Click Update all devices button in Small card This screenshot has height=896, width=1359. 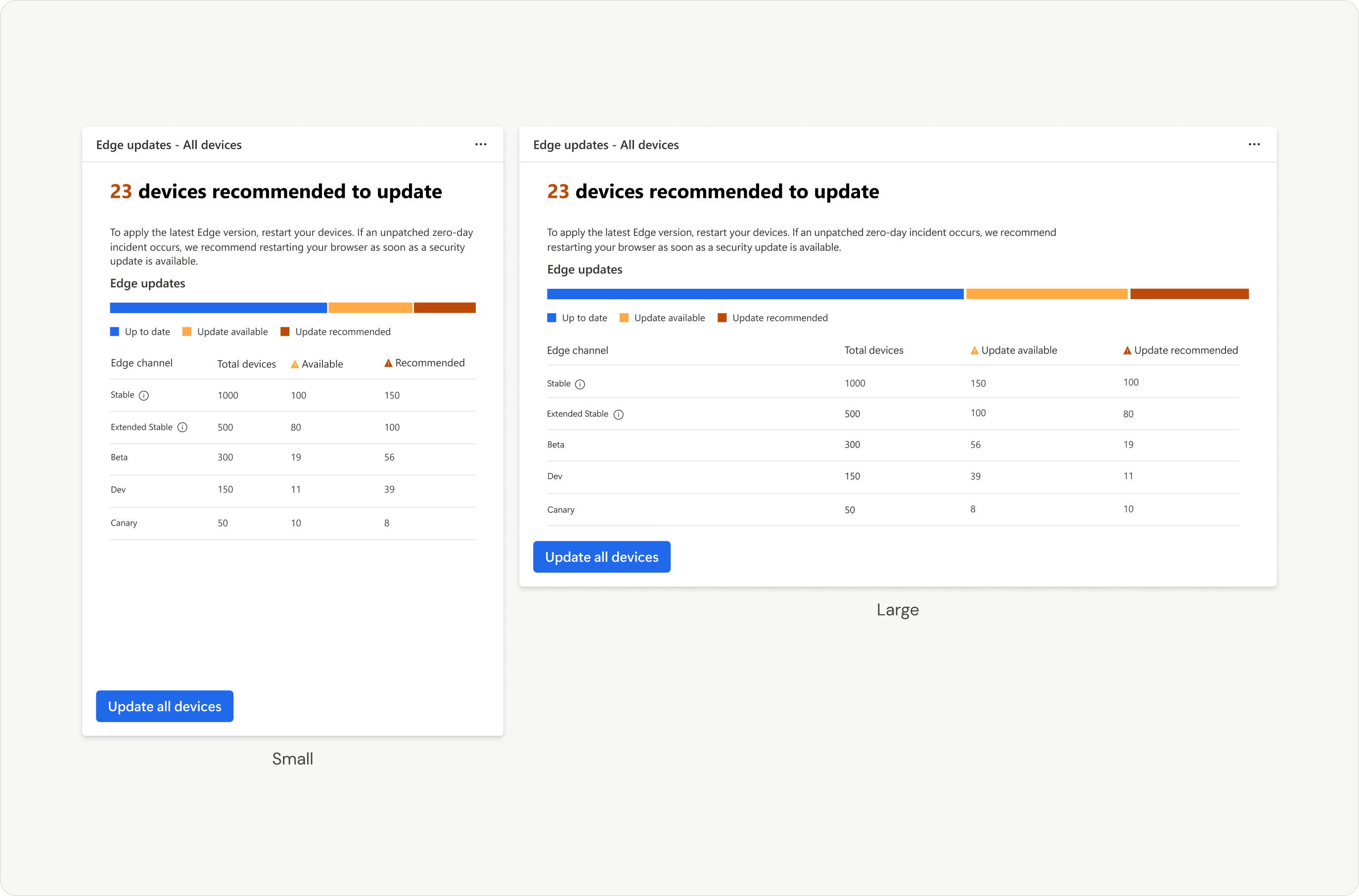pos(165,706)
